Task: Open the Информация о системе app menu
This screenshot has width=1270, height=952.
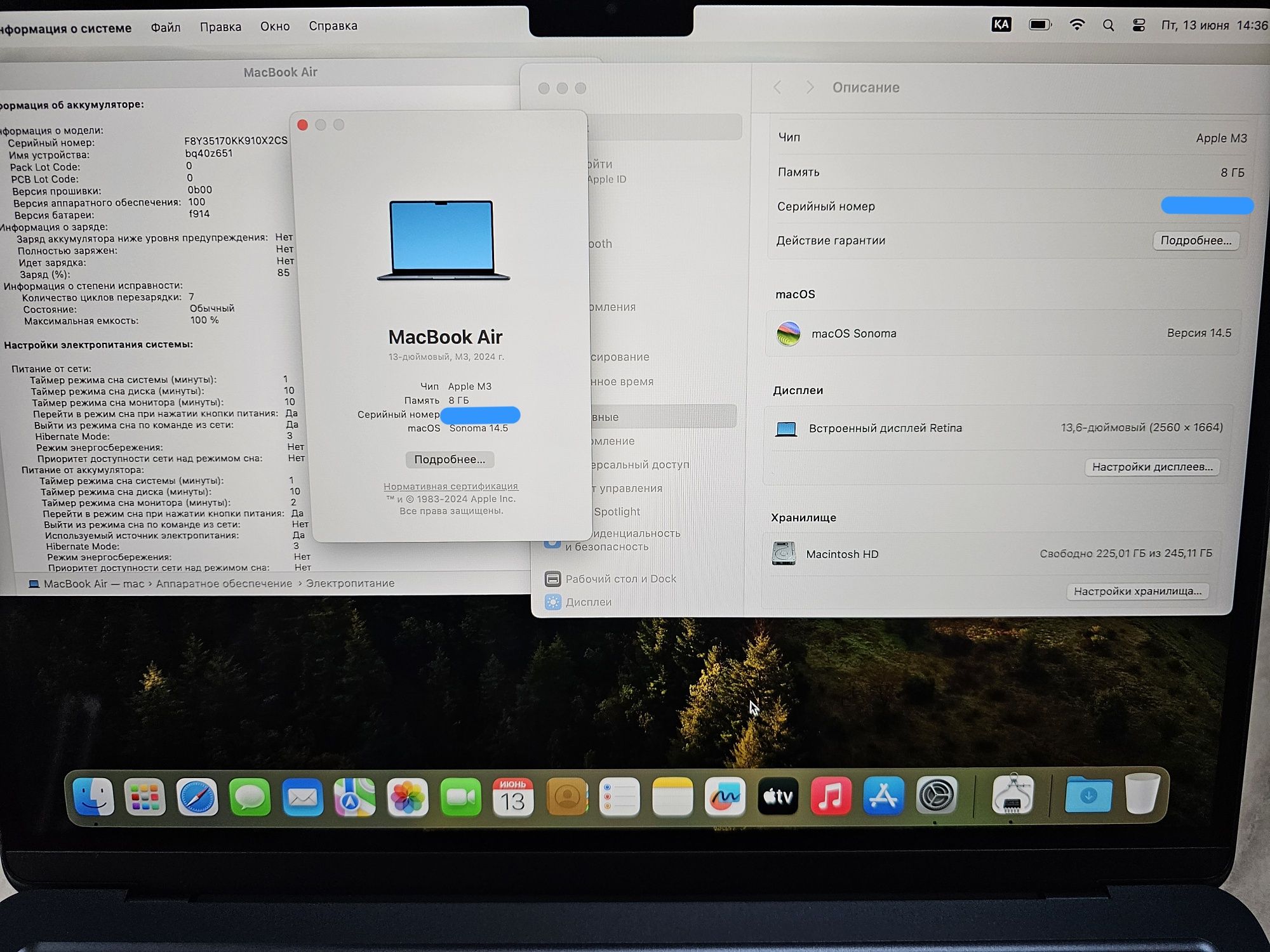Action: [x=65, y=29]
